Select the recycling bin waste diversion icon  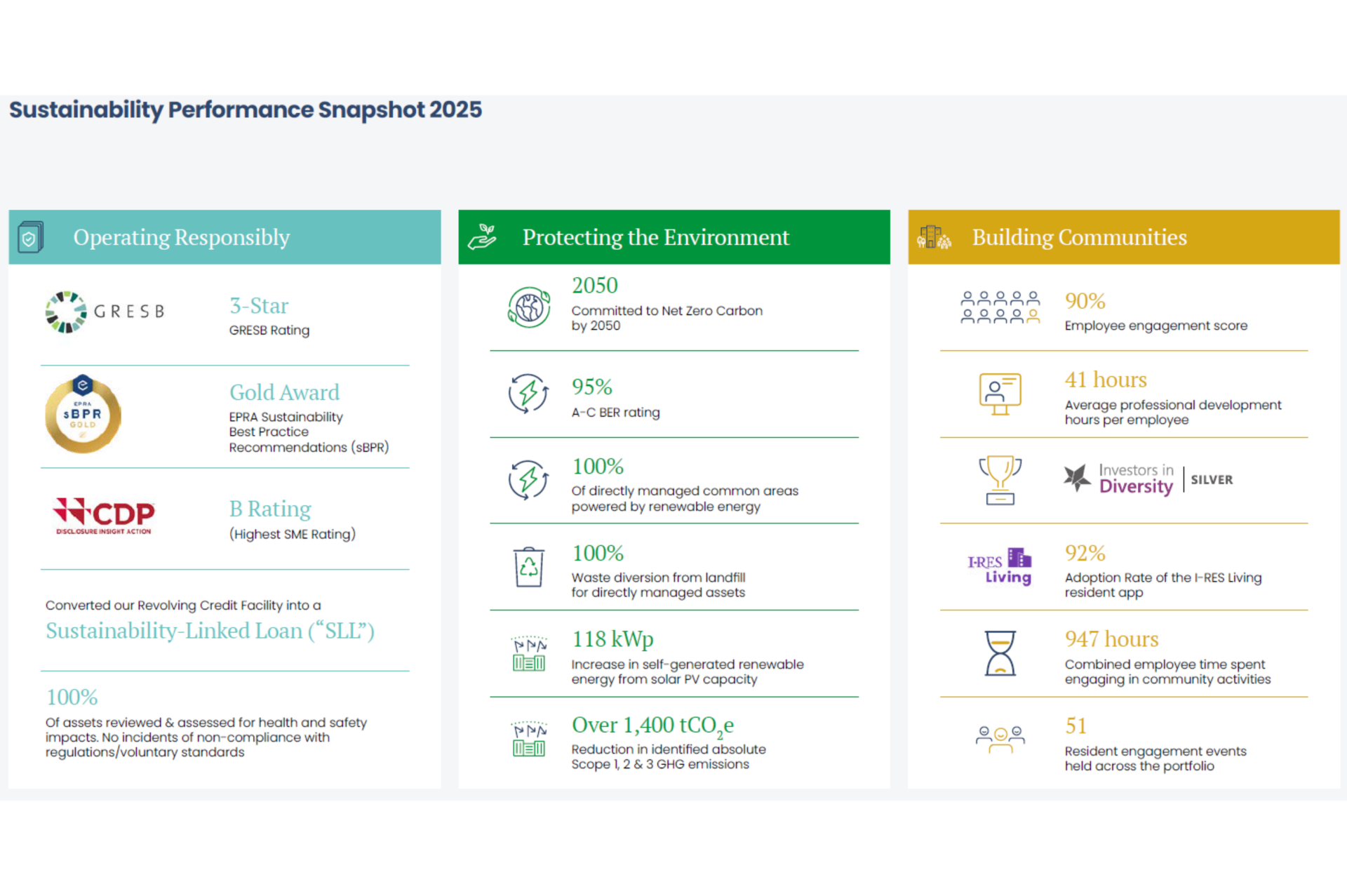pyautogui.click(x=528, y=568)
